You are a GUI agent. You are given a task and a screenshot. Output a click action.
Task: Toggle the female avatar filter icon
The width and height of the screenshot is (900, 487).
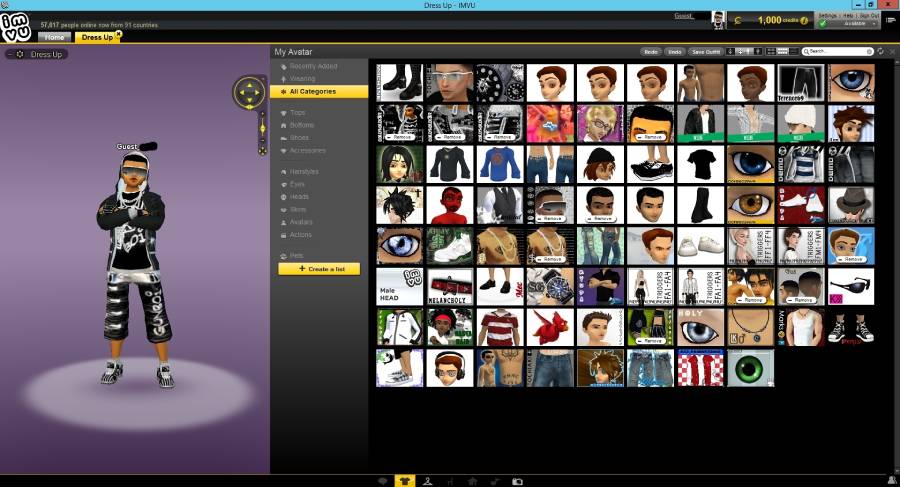(730, 52)
